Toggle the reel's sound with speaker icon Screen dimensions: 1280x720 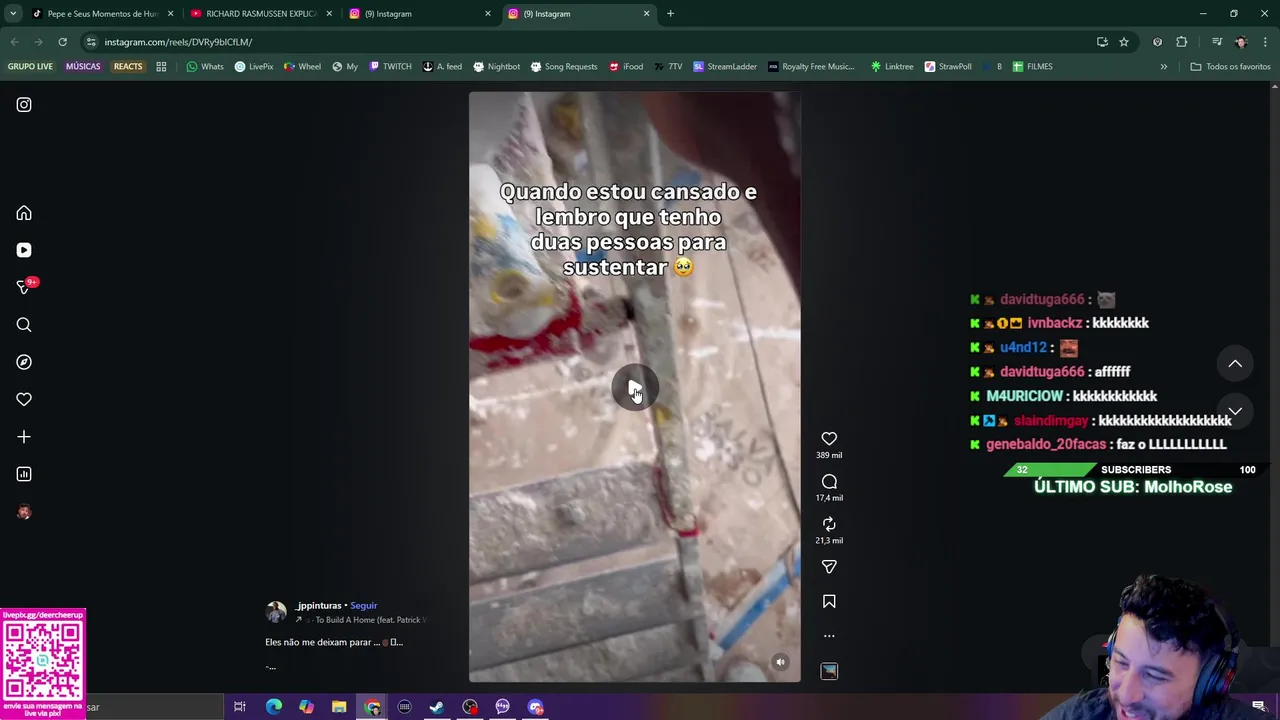781,662
